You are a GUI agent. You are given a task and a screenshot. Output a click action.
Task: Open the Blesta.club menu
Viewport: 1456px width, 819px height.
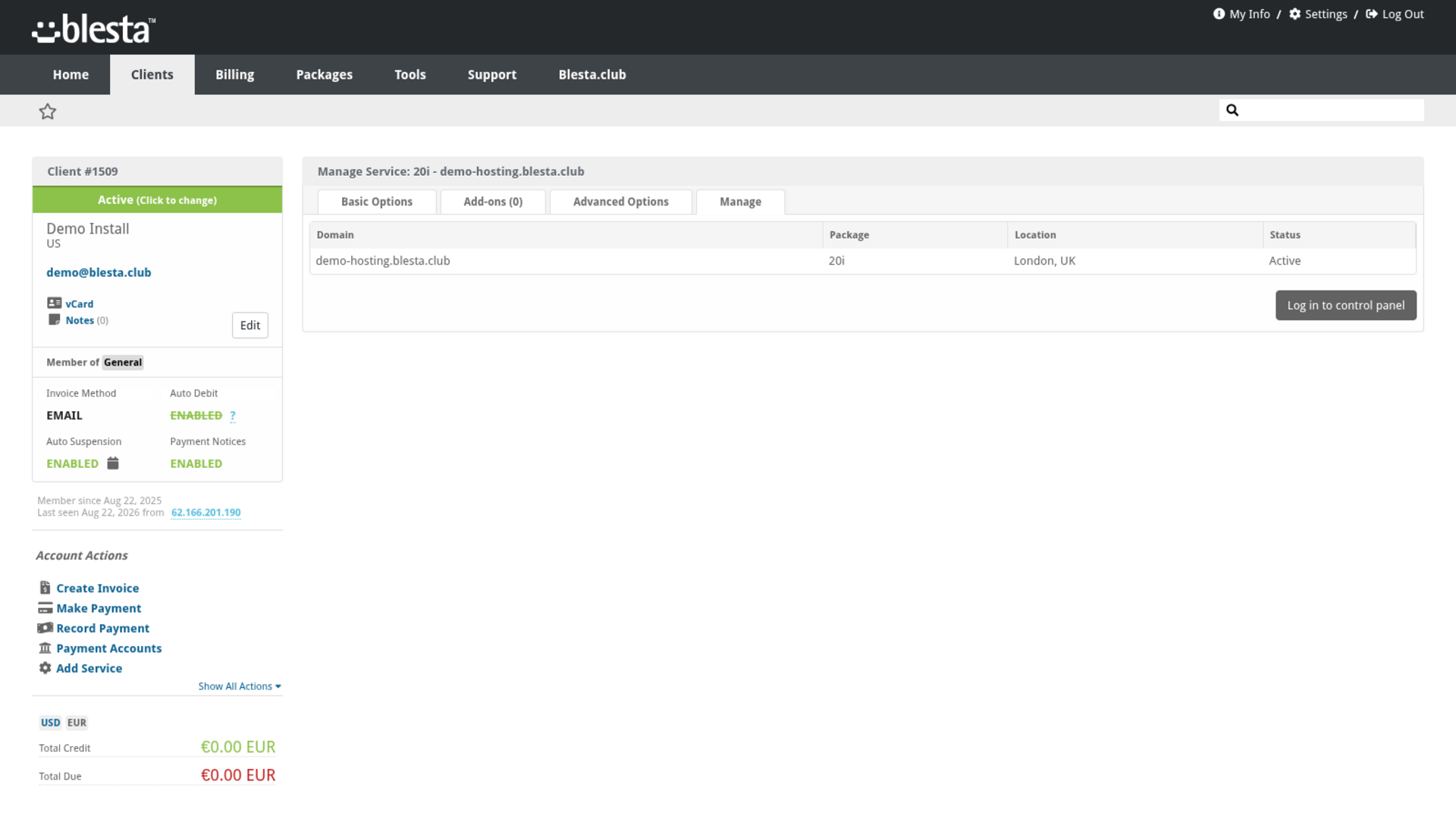click(591, 74)
